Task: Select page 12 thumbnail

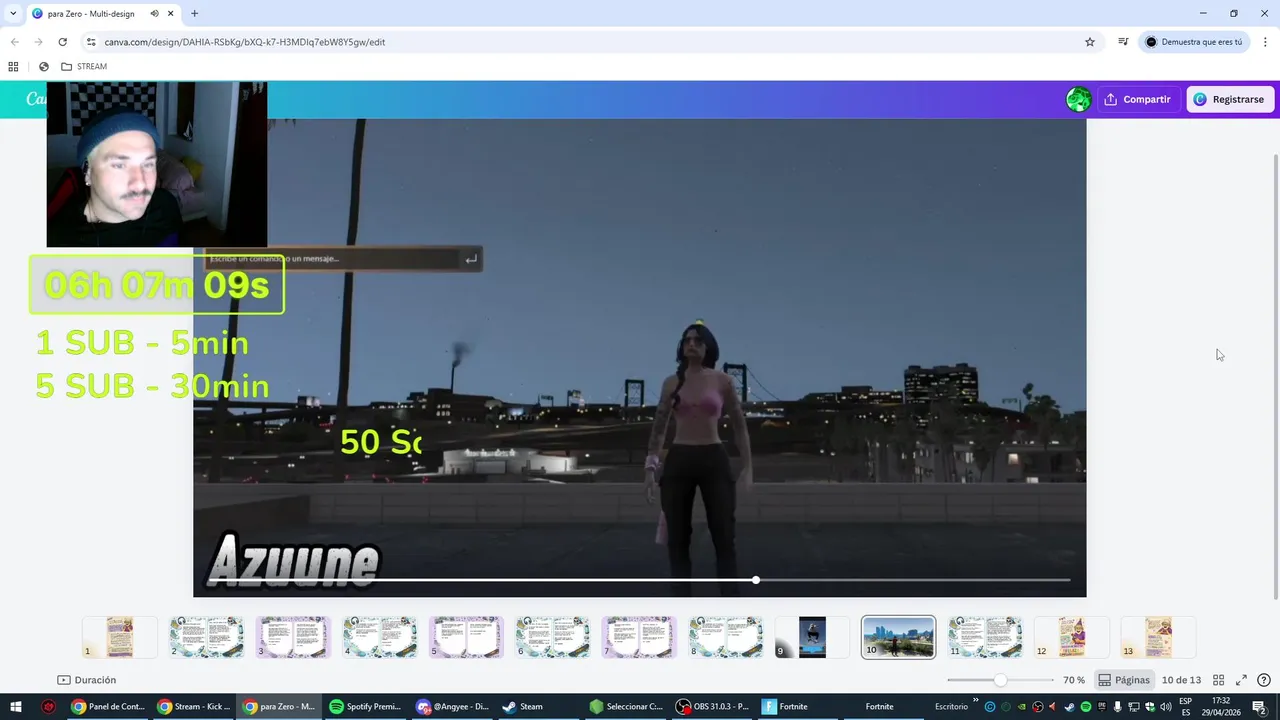Action: tap(1072, 637)
